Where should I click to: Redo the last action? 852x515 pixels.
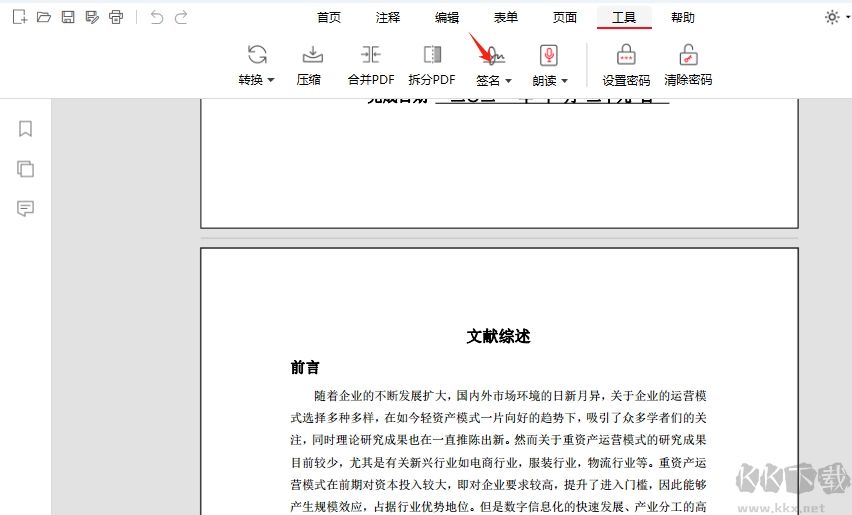181,17
